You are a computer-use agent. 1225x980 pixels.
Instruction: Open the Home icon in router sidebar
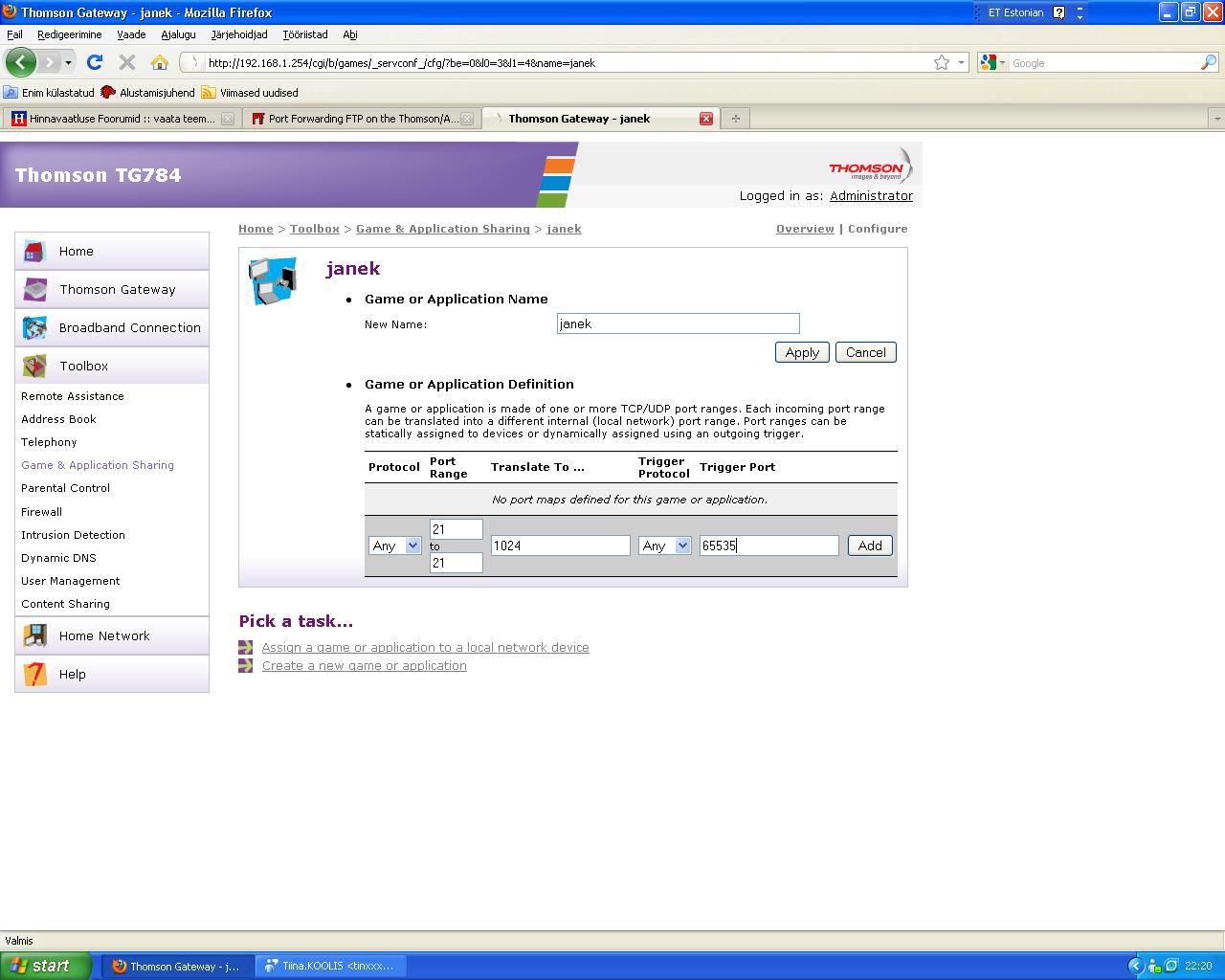coord(34,251)
